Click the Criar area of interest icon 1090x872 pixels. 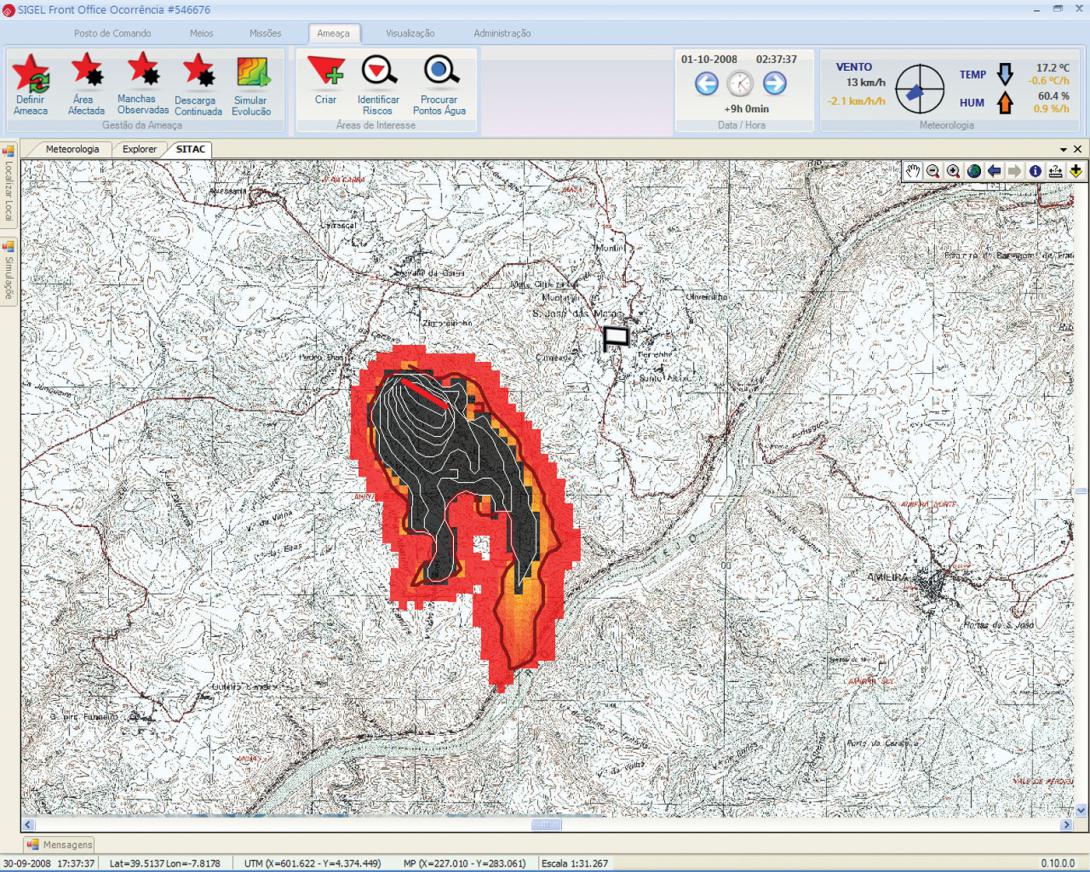[325, 70]
